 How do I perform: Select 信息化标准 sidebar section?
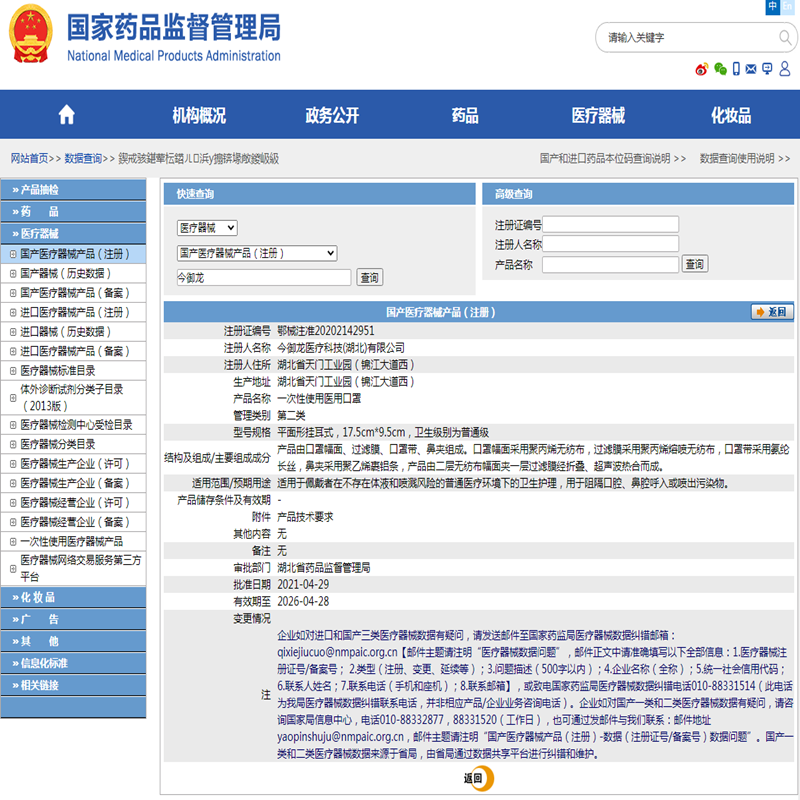[73, 663]
